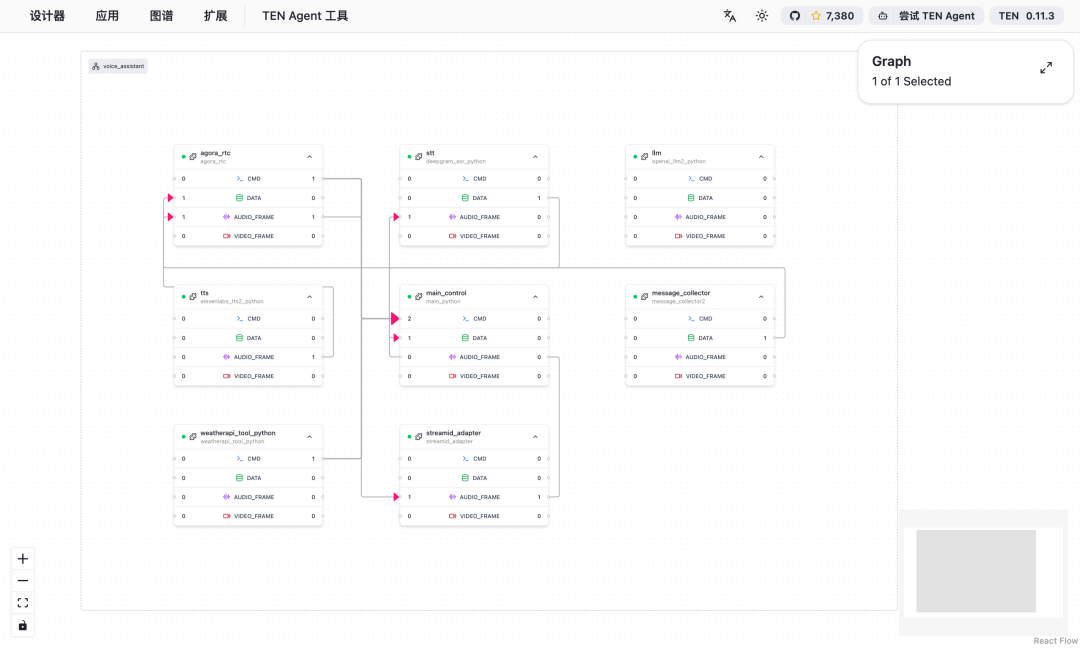The width and height of the screenshot is (1080, 648).
Task: Open the 图谱 menu
Action: pos(161,16)
